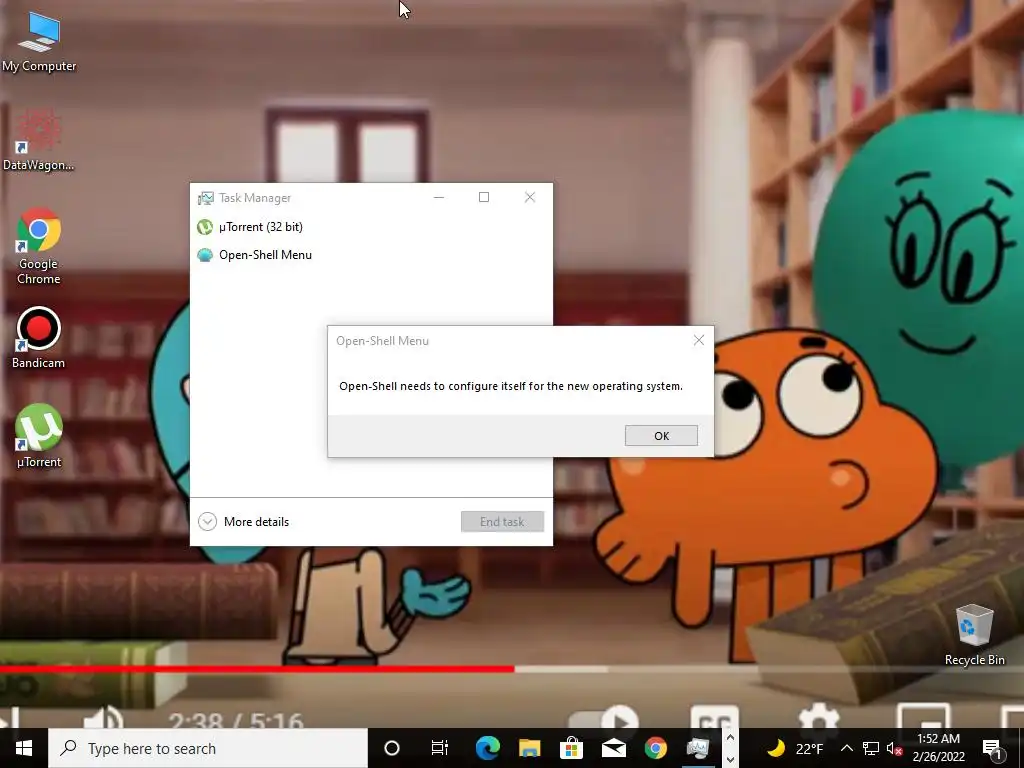Close the Open-Shell Menu dialog
1024x768 pixels.
click(x=699, y=340)
